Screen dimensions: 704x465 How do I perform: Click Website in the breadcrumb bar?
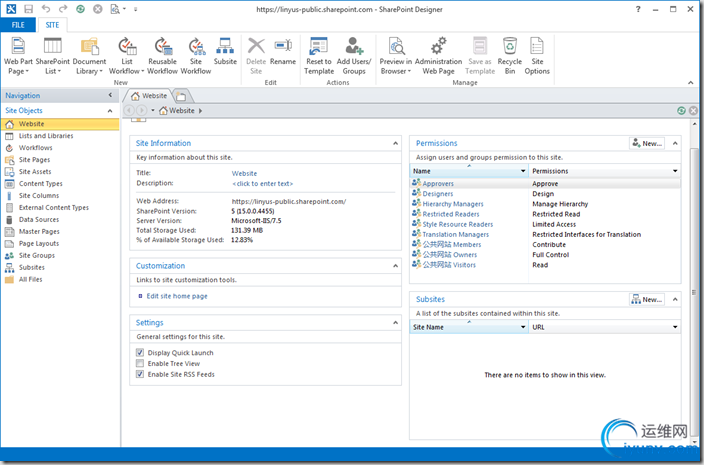(181, 110)
